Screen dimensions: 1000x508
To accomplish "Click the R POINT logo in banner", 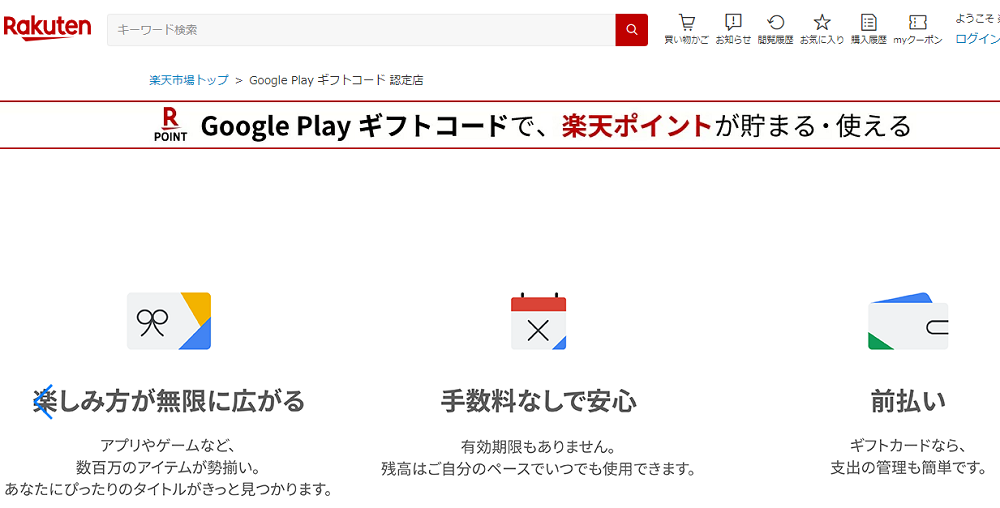I will (x=170, y=125).
